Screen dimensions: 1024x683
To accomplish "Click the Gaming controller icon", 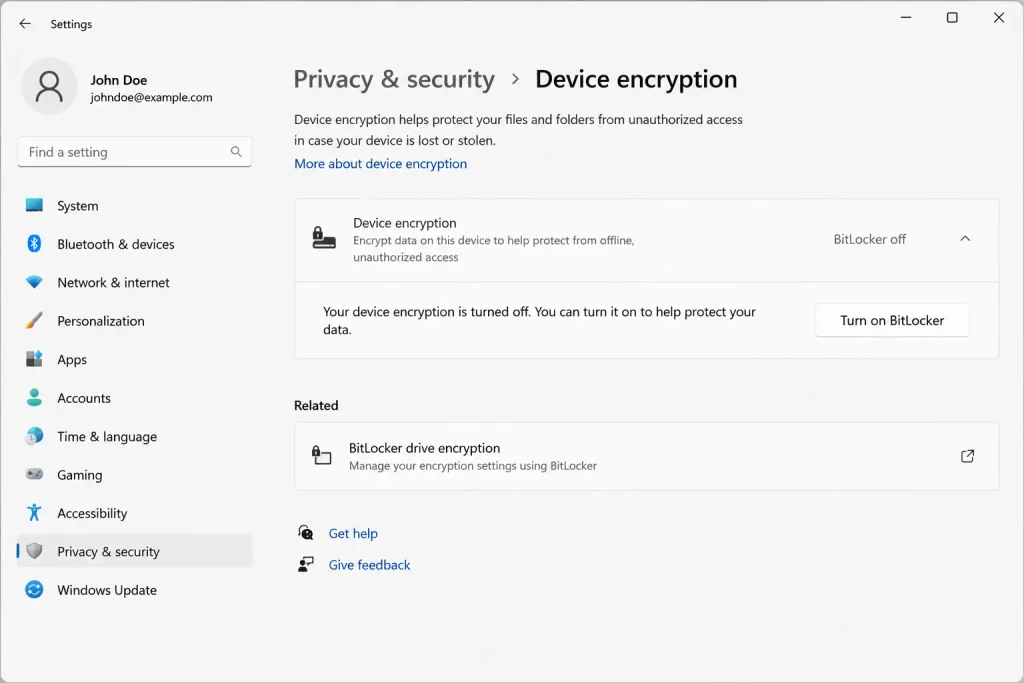I will pos(34,474).
